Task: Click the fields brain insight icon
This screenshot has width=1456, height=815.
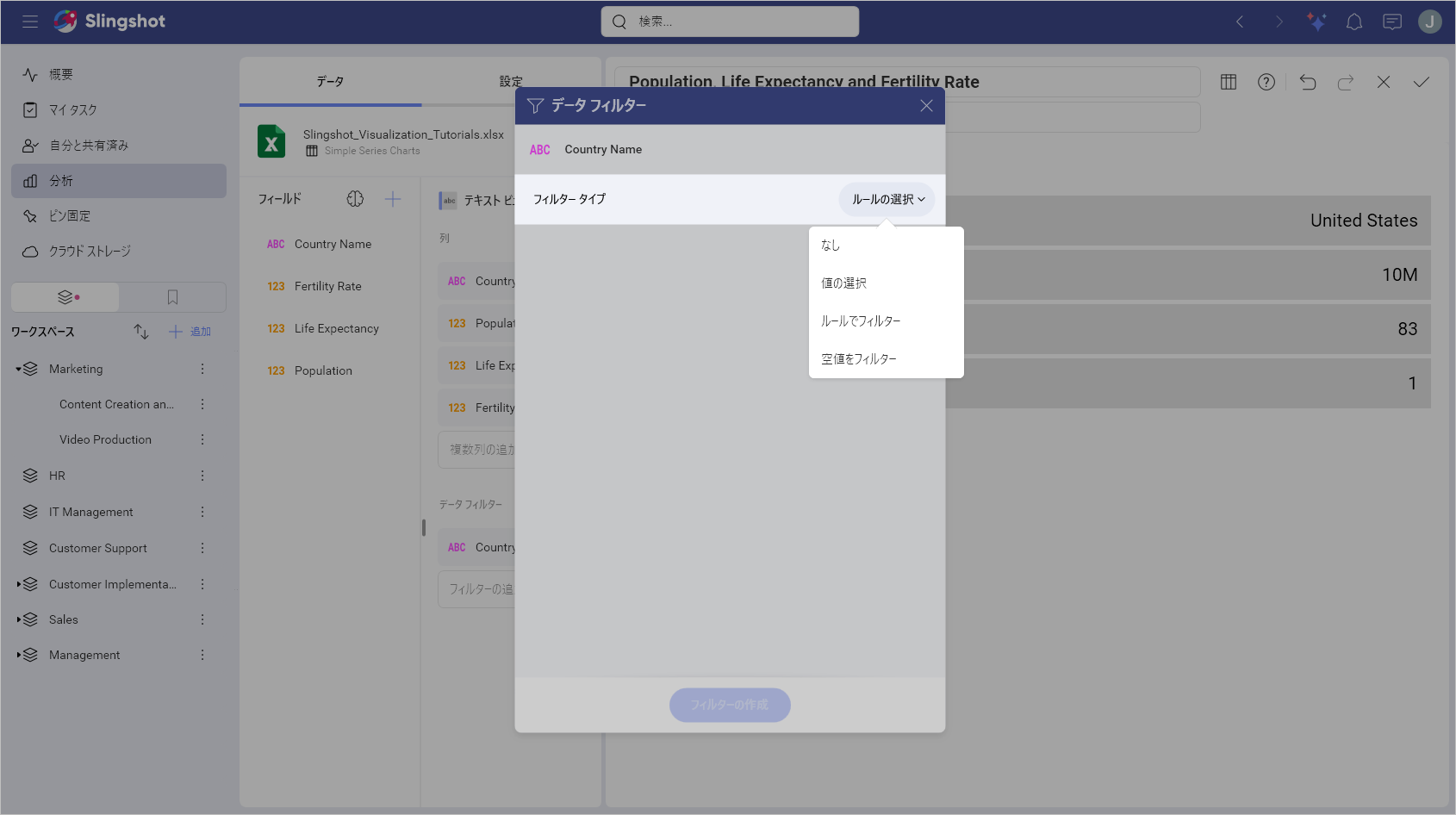Action: (355, 199)
